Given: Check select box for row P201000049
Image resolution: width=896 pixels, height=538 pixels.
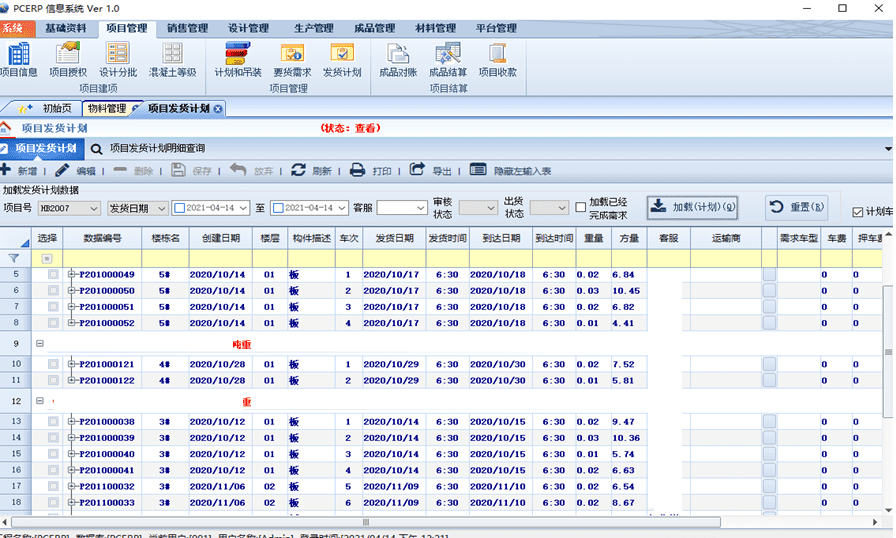Looking at the screenshot, I should 53,275.
